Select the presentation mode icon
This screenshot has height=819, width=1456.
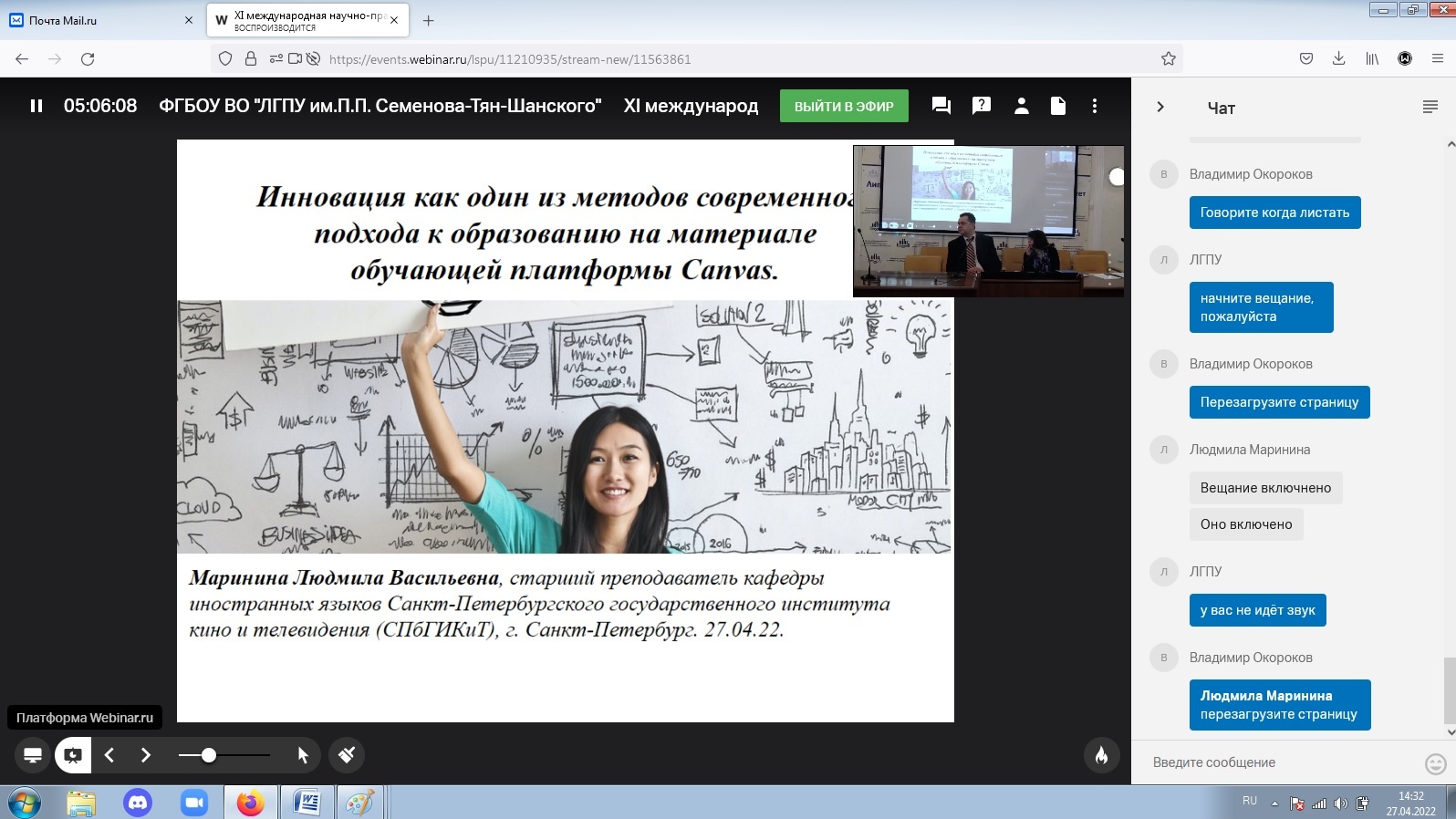point(73,755)
